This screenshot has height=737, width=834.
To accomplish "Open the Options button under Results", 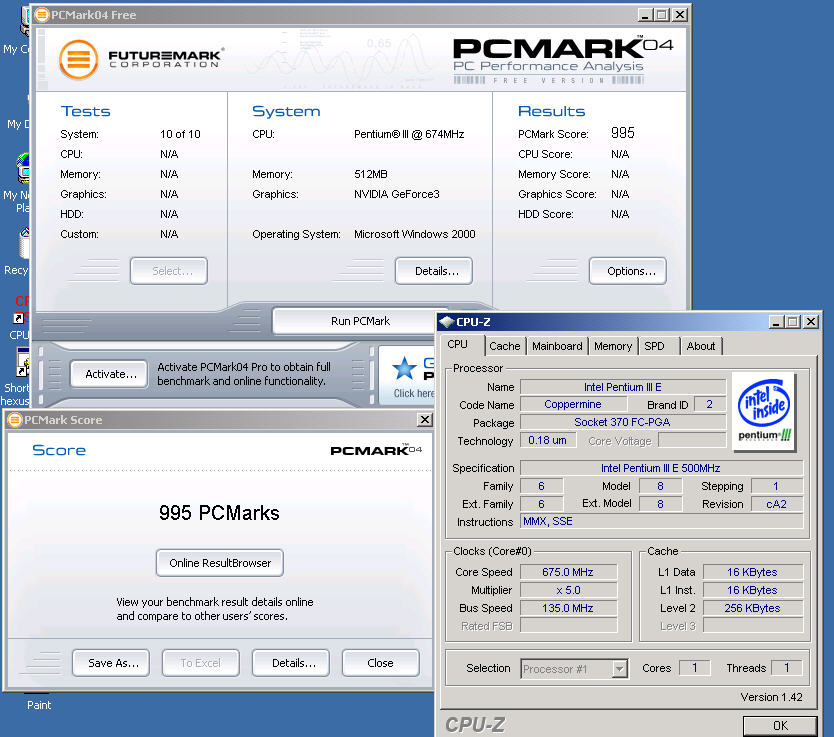I will point(628,271).
